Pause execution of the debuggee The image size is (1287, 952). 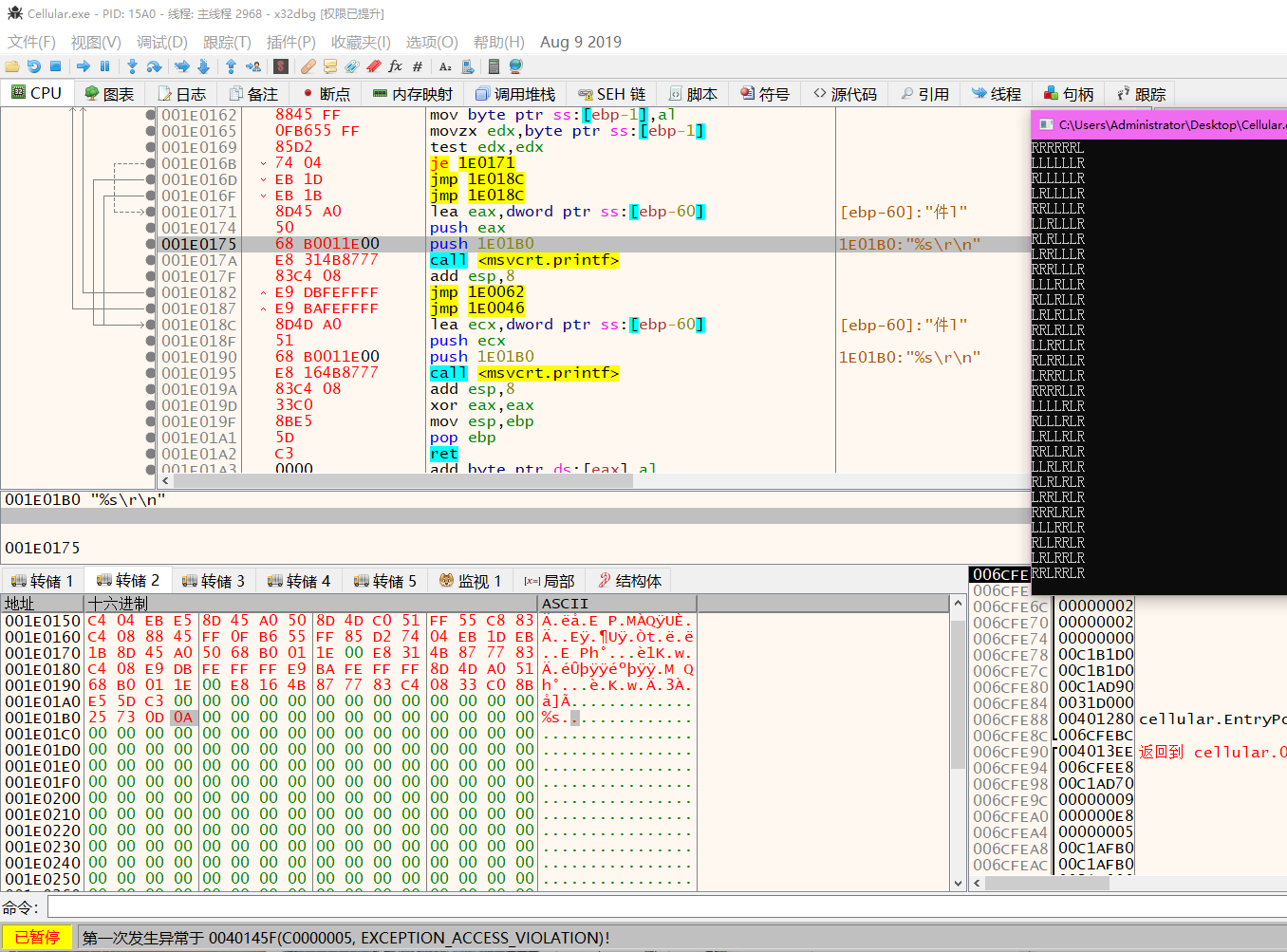click(x=104, y=66)
